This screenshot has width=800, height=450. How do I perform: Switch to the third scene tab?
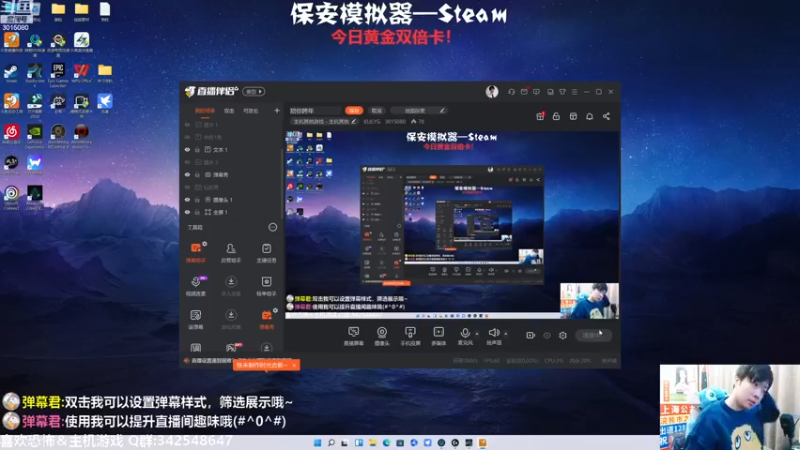[251, 111]
